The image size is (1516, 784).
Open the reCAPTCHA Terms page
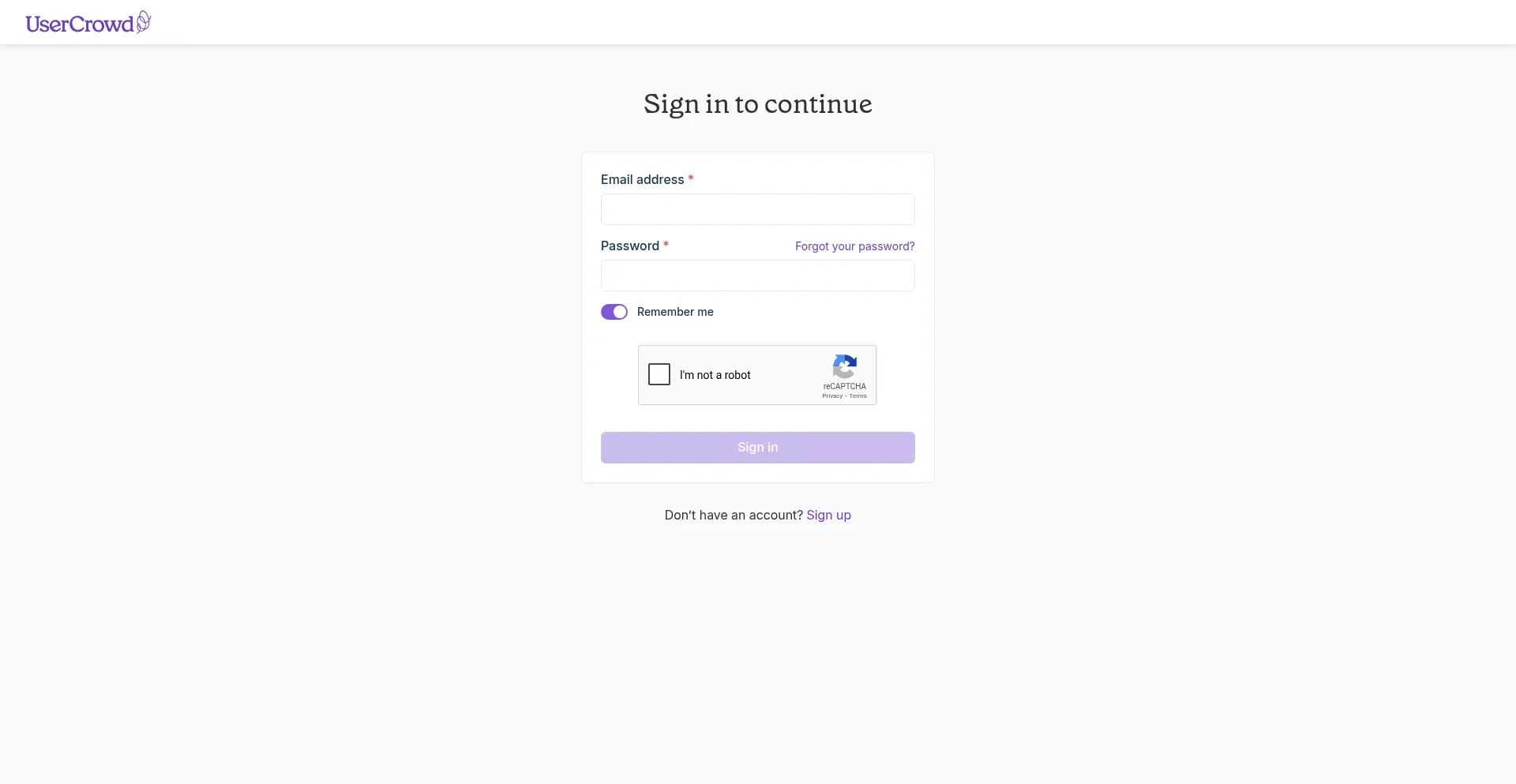click(x=857, y=396)
